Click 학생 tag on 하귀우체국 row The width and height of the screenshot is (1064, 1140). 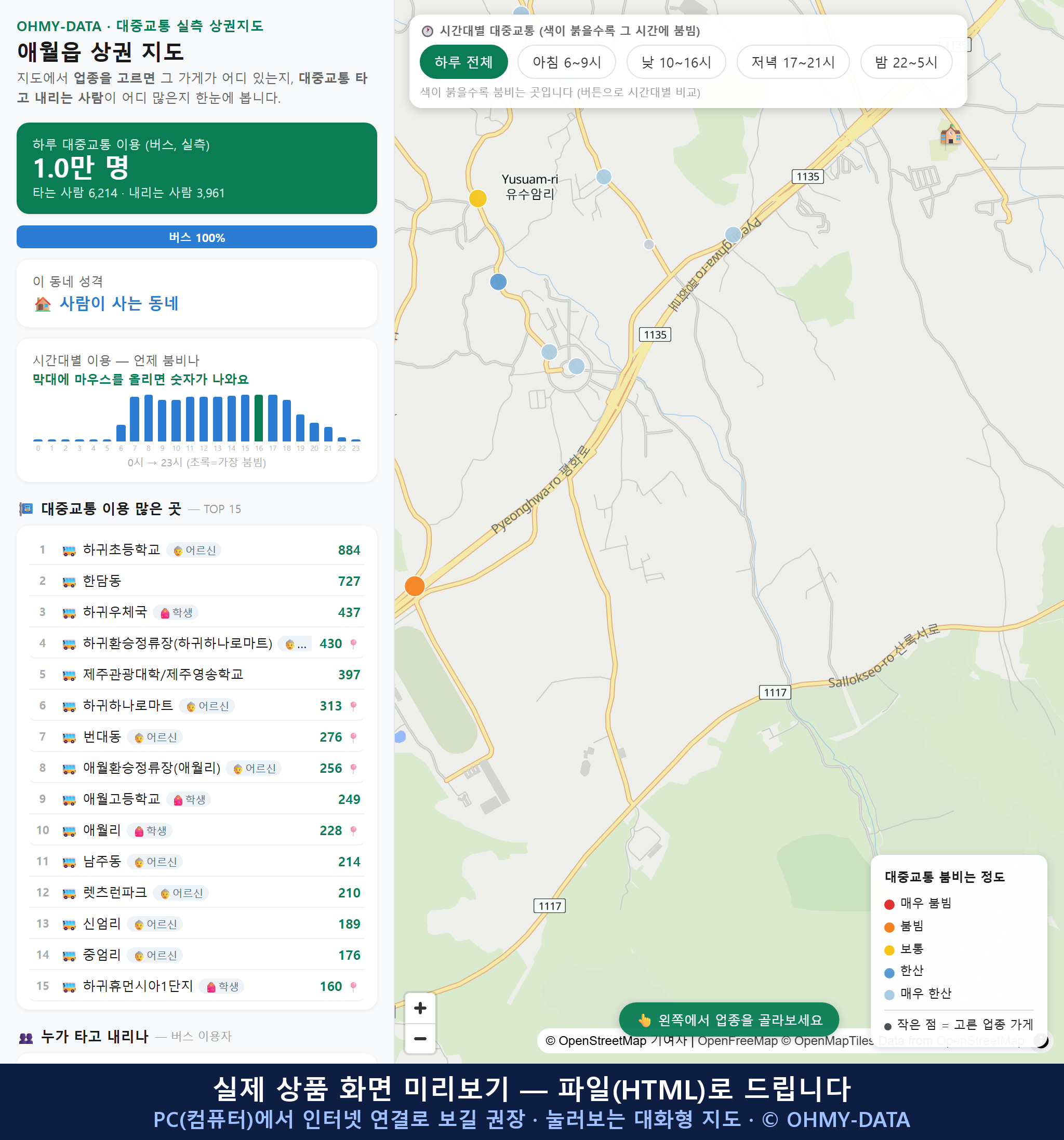(176, 612)
